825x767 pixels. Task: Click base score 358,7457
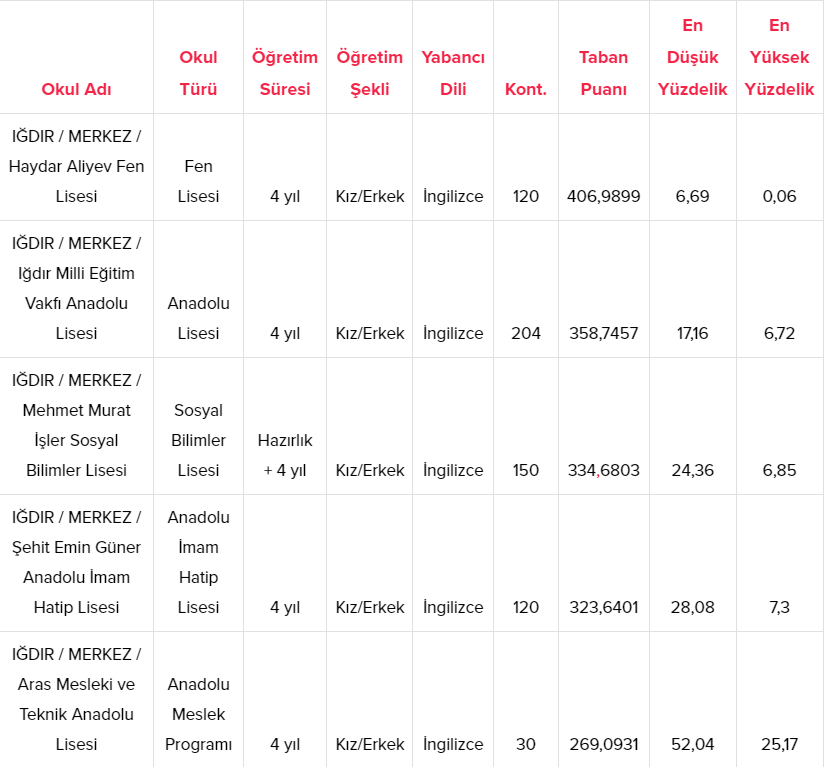click(x=603, y=333)
